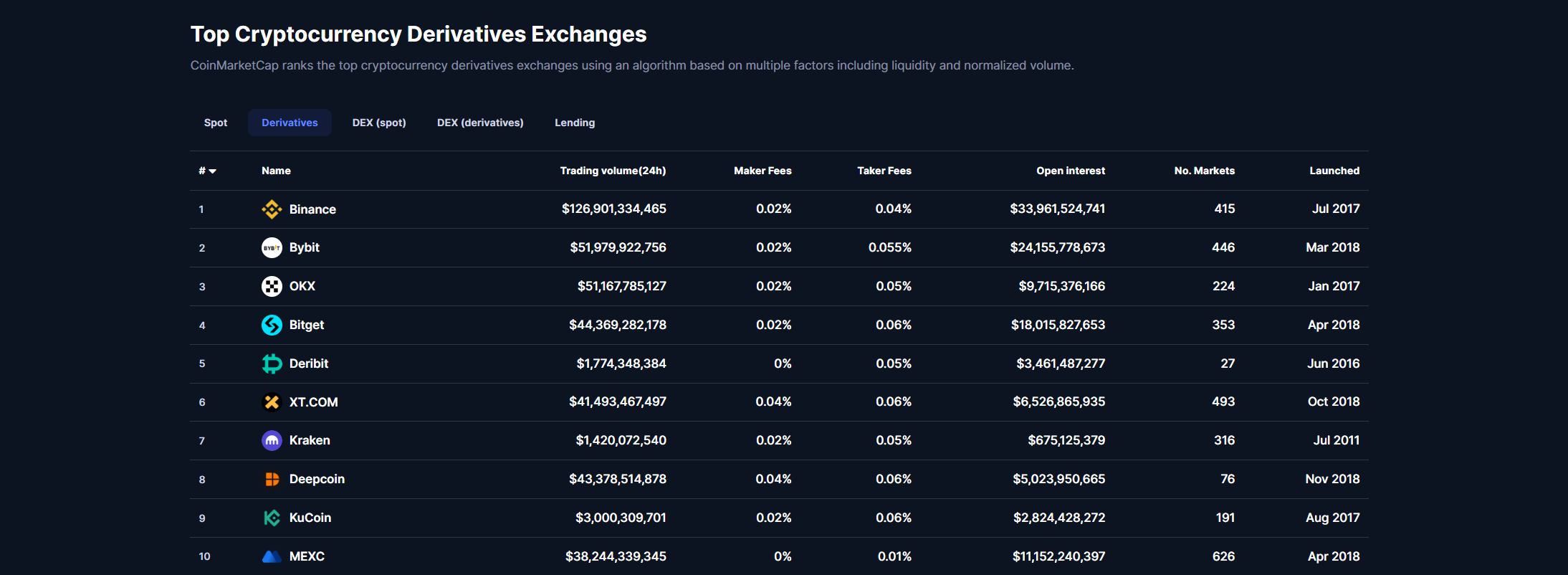Click Deribit open interest $3,461,487,277
Viewport: 1568px width, 575px height.
pos(1061,363)
